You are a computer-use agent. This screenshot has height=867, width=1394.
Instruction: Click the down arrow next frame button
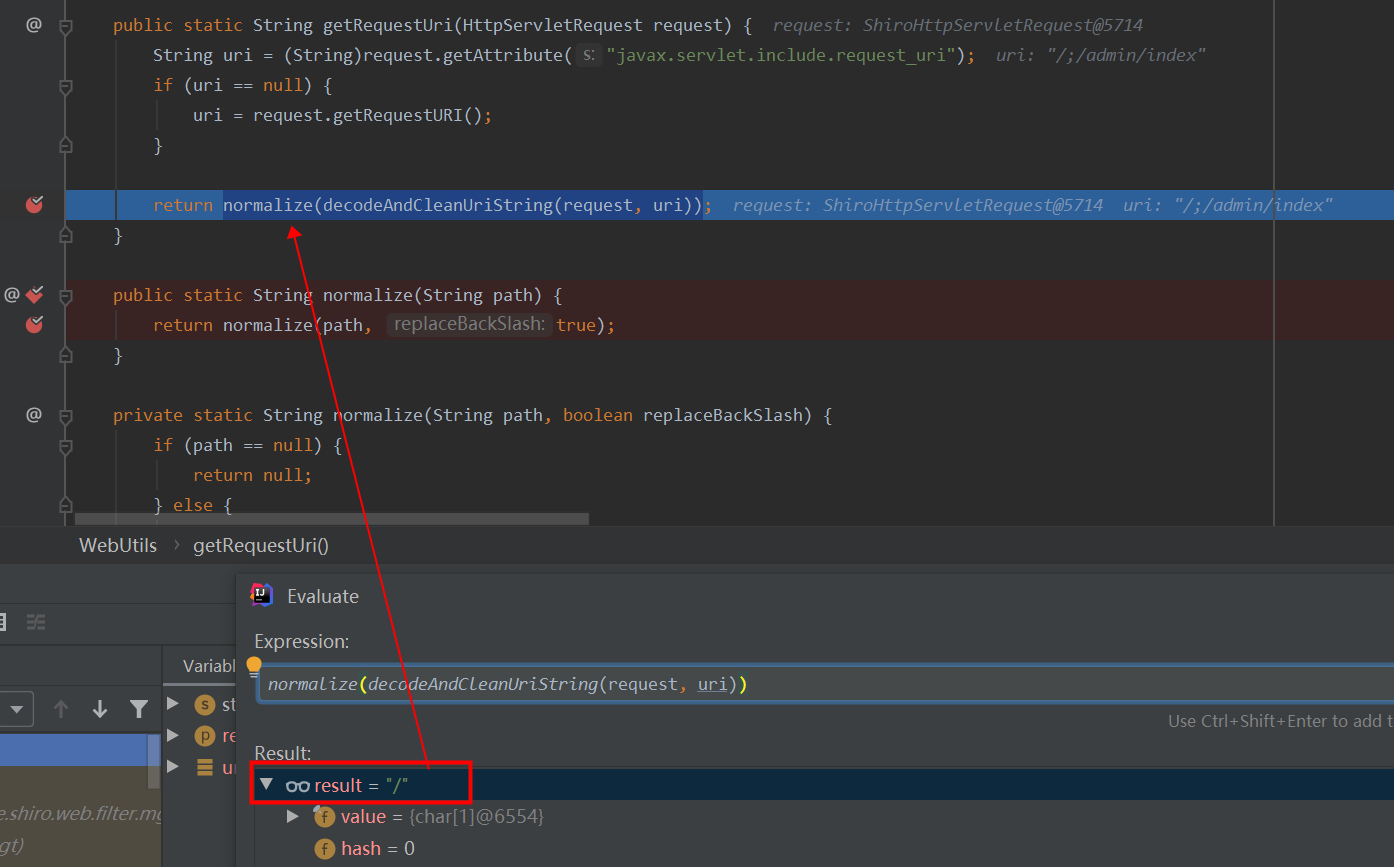100,709
